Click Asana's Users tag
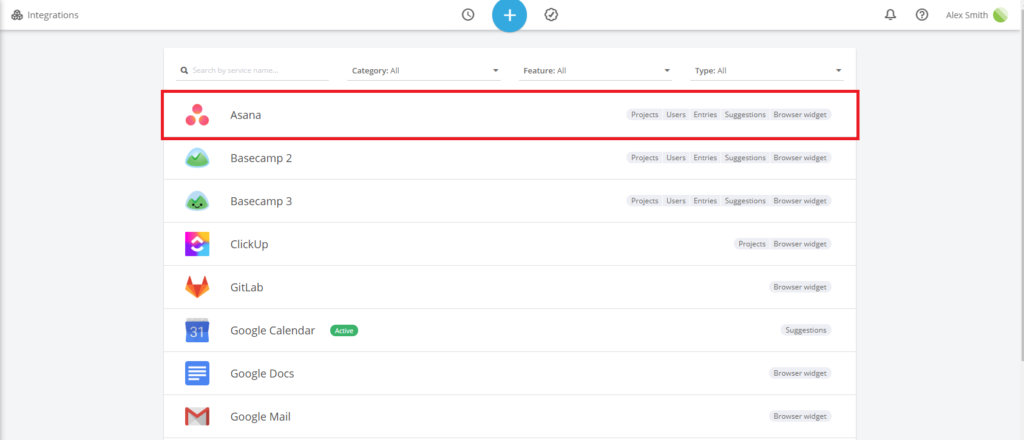The image size is (1024, 440). point(676,114)
